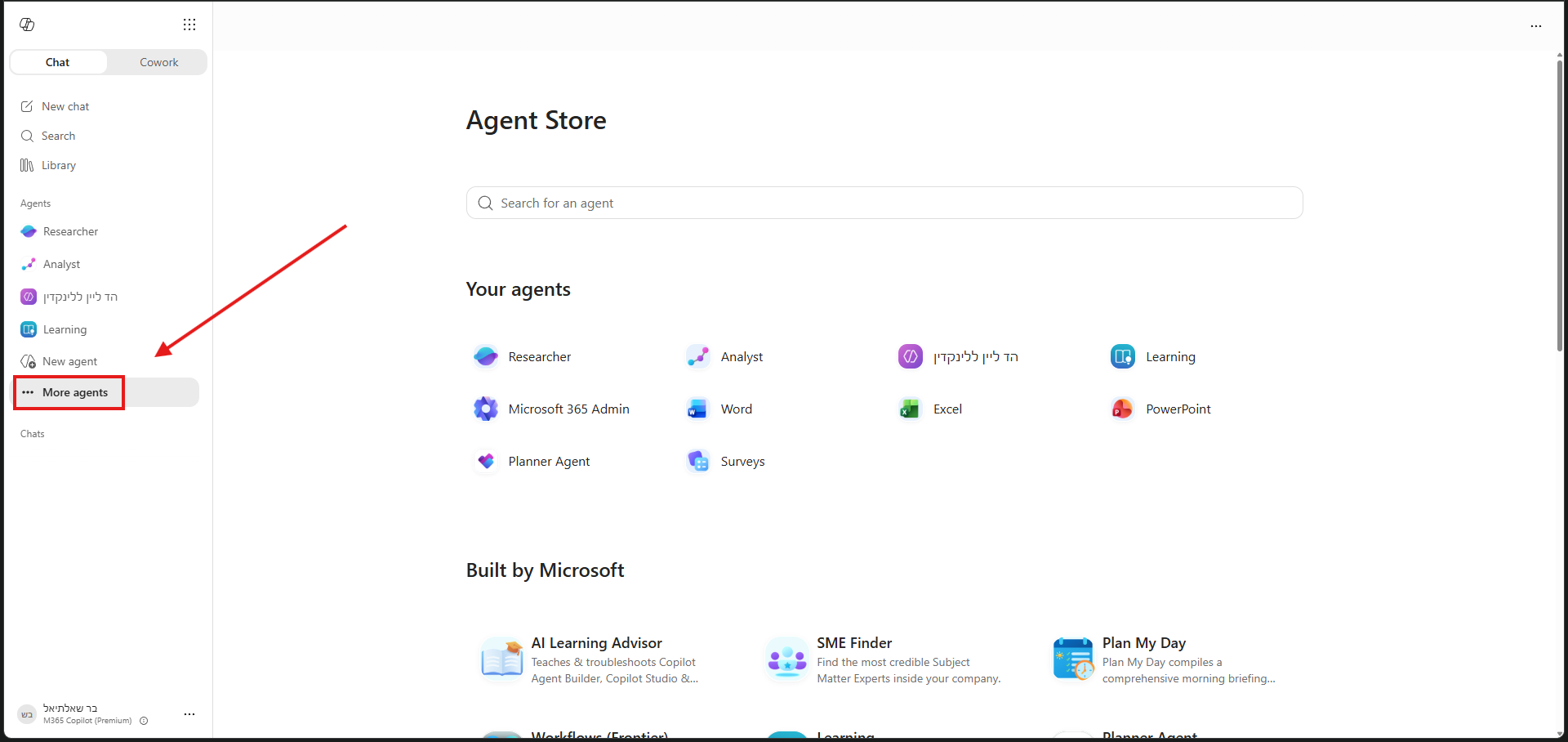Click purple agent icon in sidebar

coord(29,297)
